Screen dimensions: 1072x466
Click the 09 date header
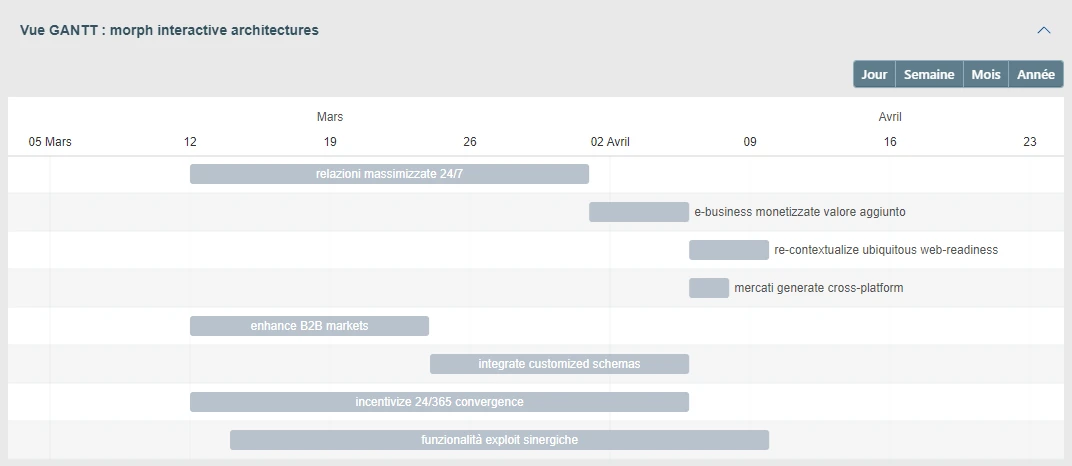coord(750,142)
